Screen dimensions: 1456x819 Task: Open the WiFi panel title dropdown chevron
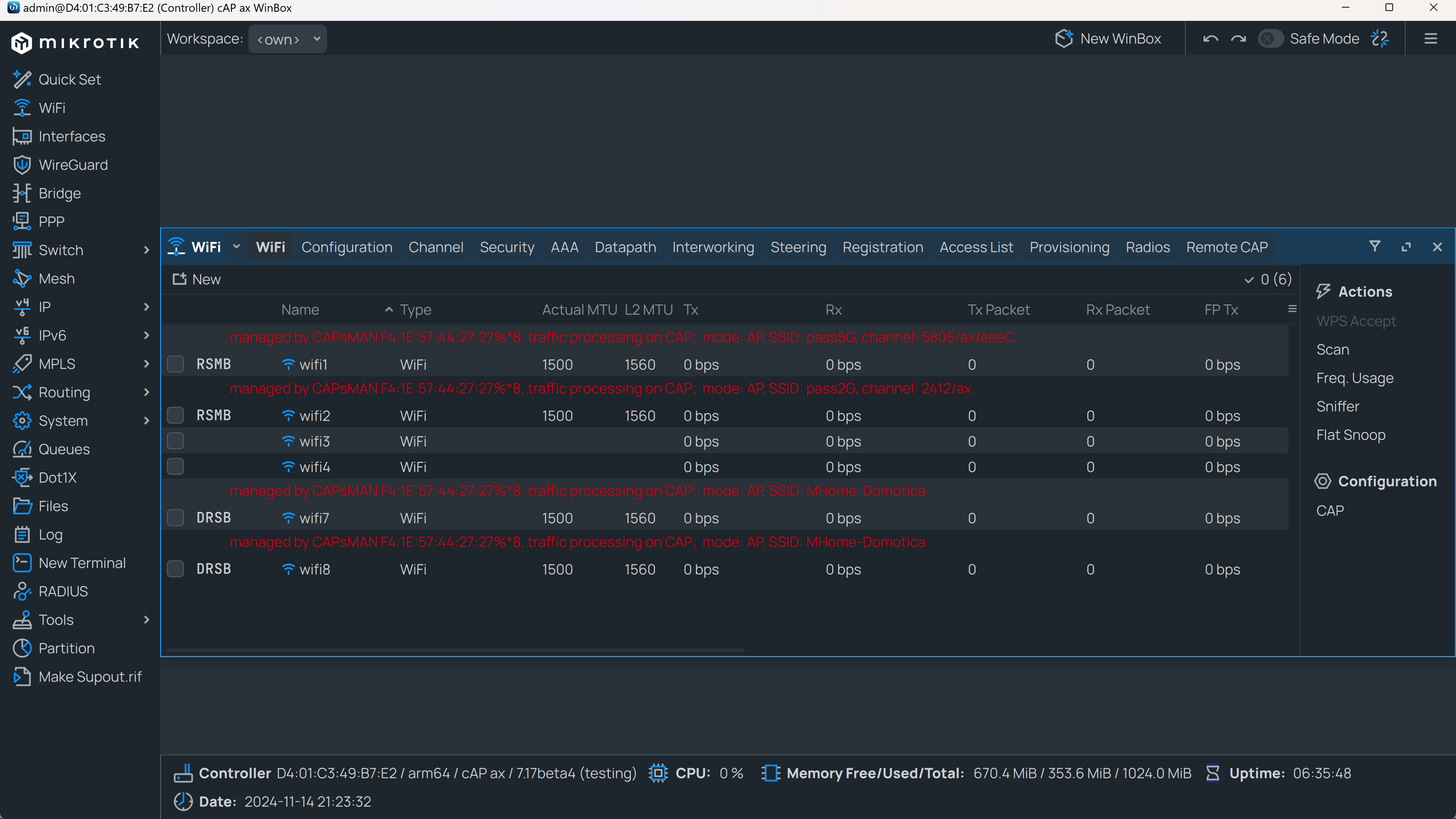click(236, 246)
